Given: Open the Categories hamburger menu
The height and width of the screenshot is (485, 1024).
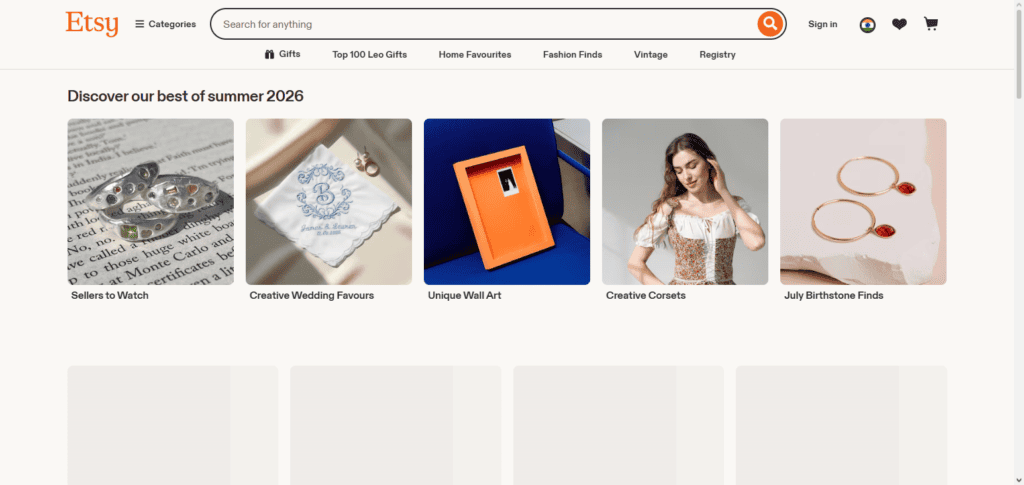Looking at the screenshot, I should point(165,24).
